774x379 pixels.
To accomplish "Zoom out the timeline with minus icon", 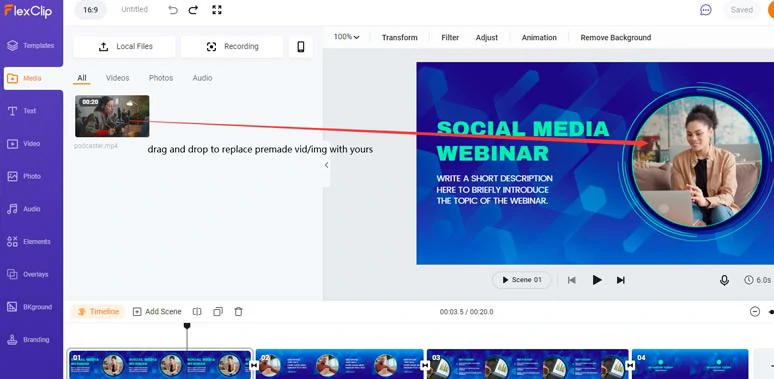I will coord(755,311).
